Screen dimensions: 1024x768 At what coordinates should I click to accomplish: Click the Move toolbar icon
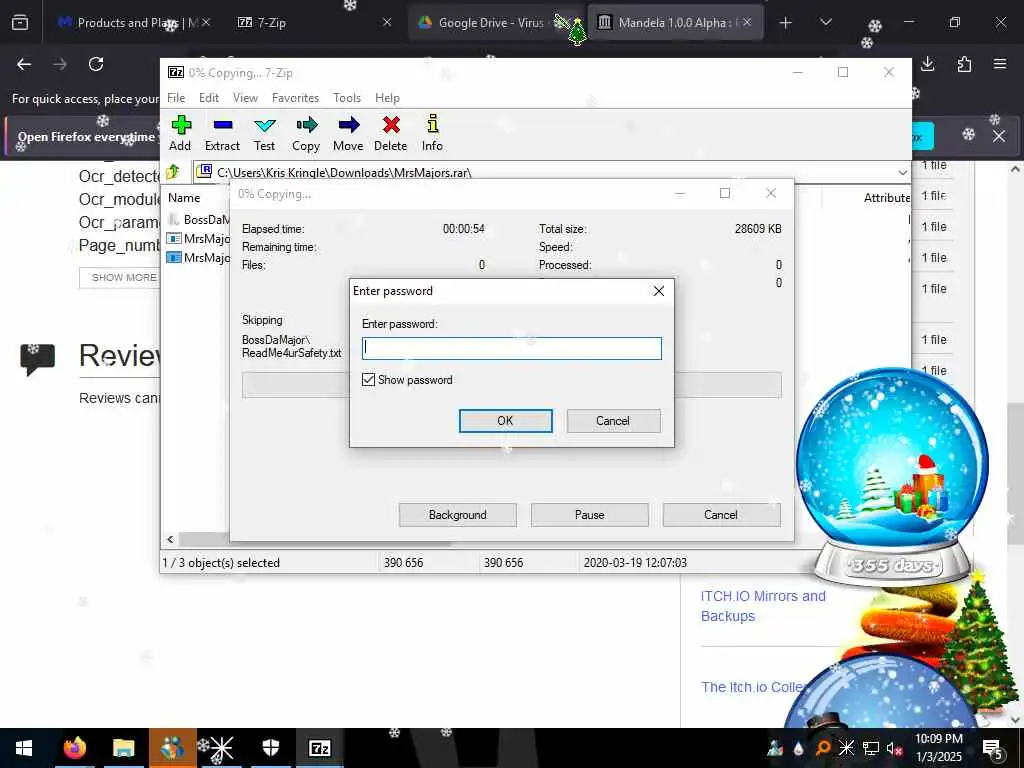348,133
